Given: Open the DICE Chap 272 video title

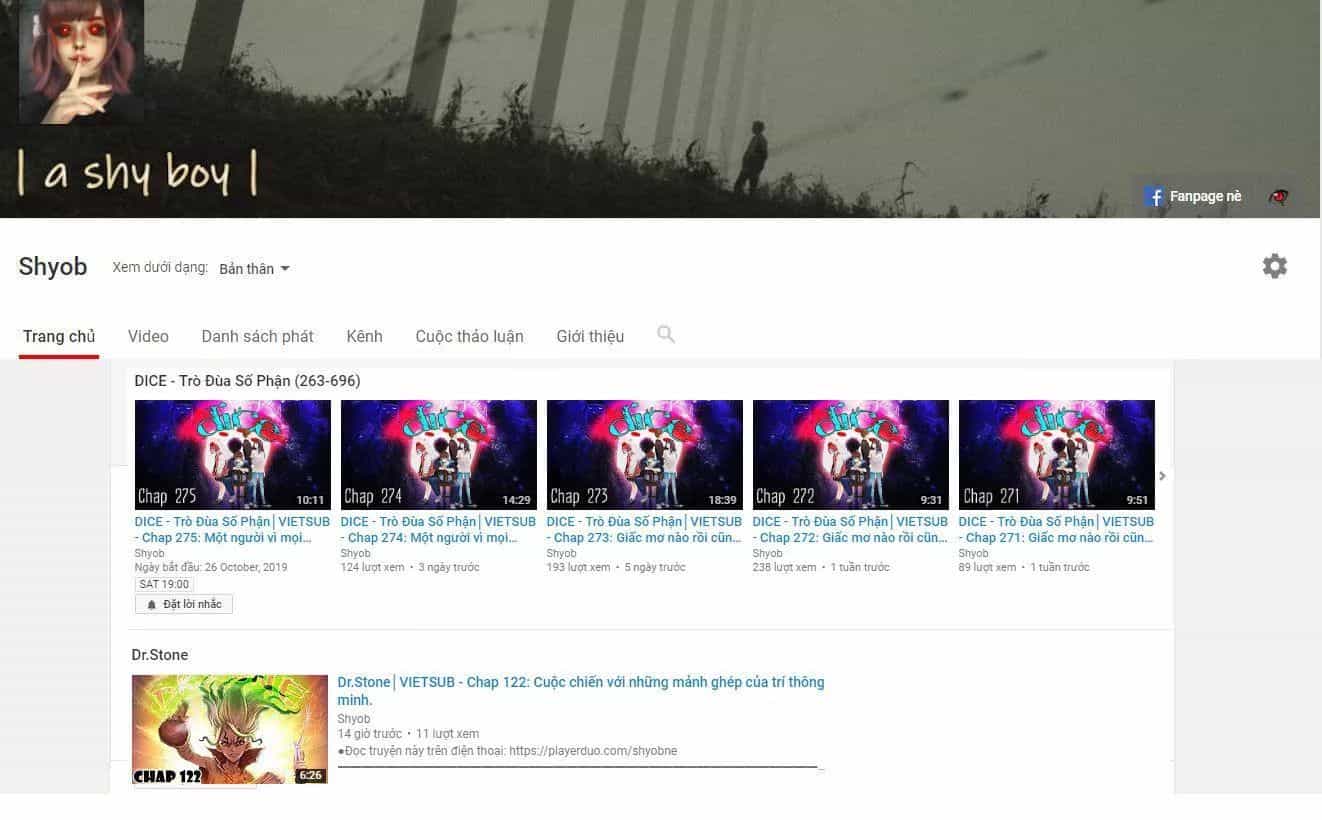Looking at the screenshot, I should pos(850,529).
